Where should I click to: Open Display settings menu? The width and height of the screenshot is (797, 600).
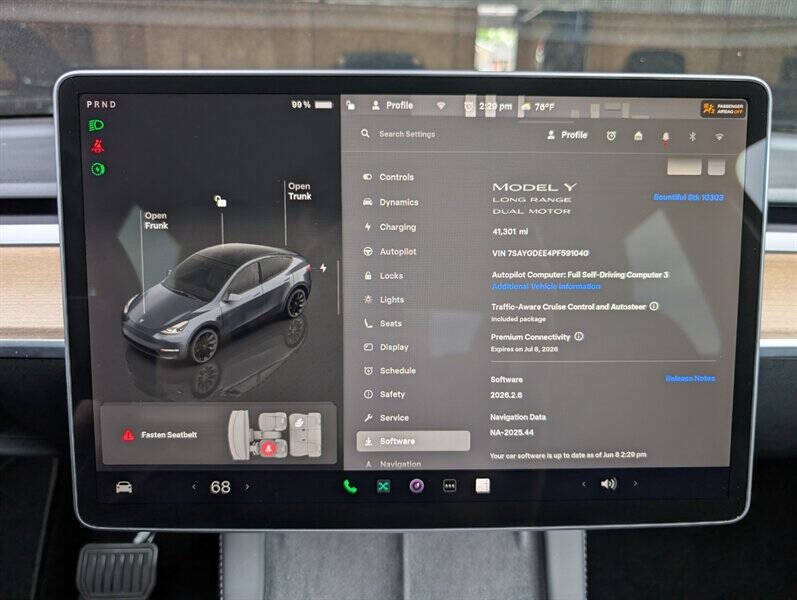[x=386, y=347]
